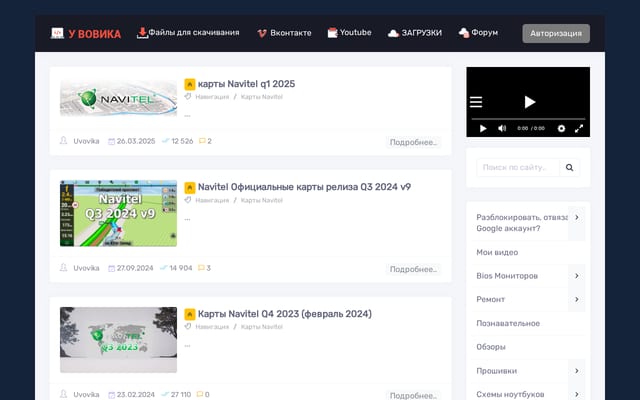The width and height of the screenshot is (640, 400).
Task: Click the cloud icon beside ЗАГРУЗКИ
Action: 393,33
